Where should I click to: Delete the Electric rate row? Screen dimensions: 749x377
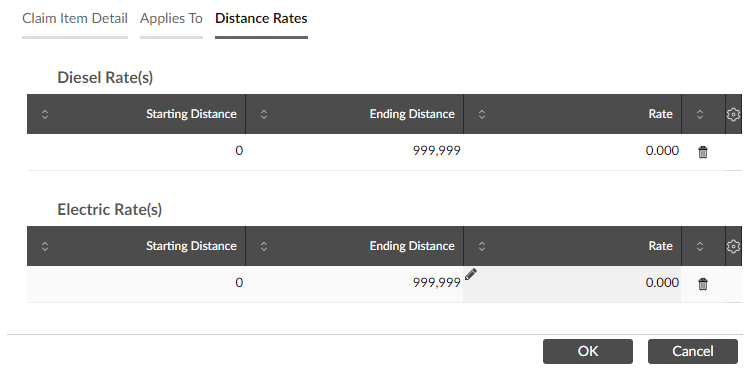pos(703,284)
